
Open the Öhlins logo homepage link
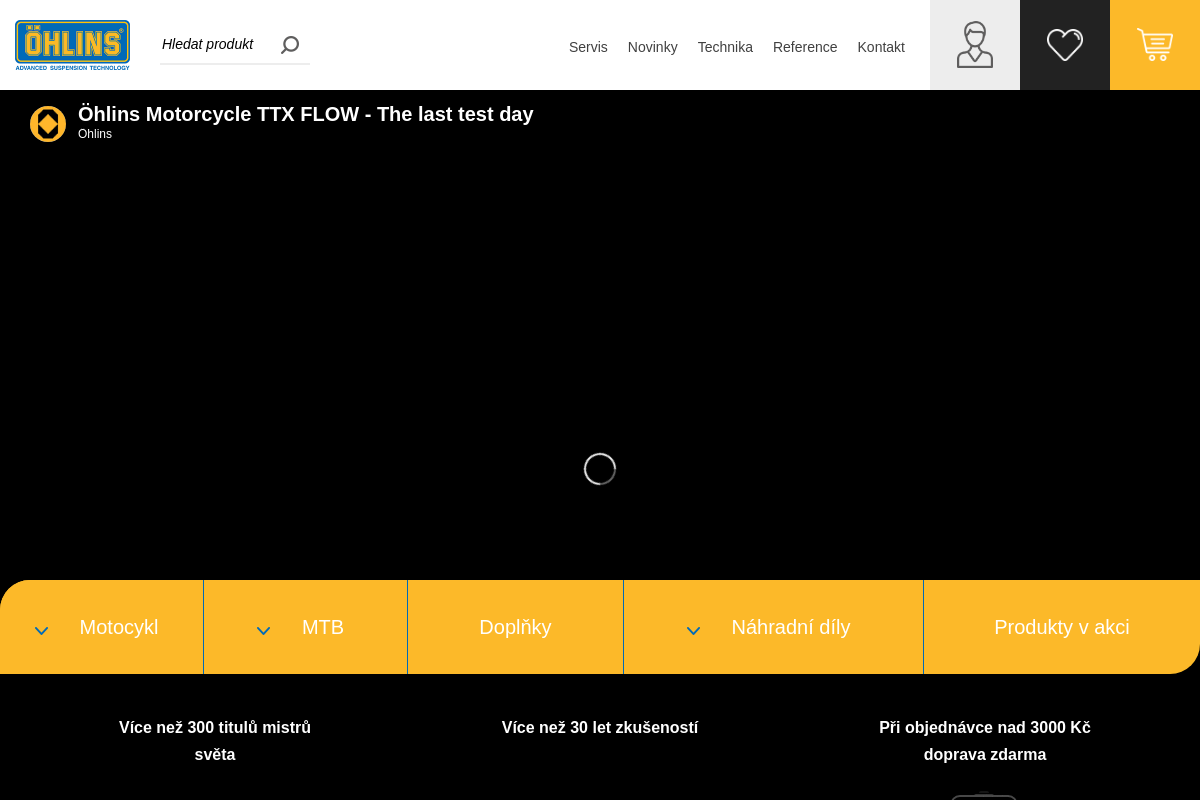(72, 45)
